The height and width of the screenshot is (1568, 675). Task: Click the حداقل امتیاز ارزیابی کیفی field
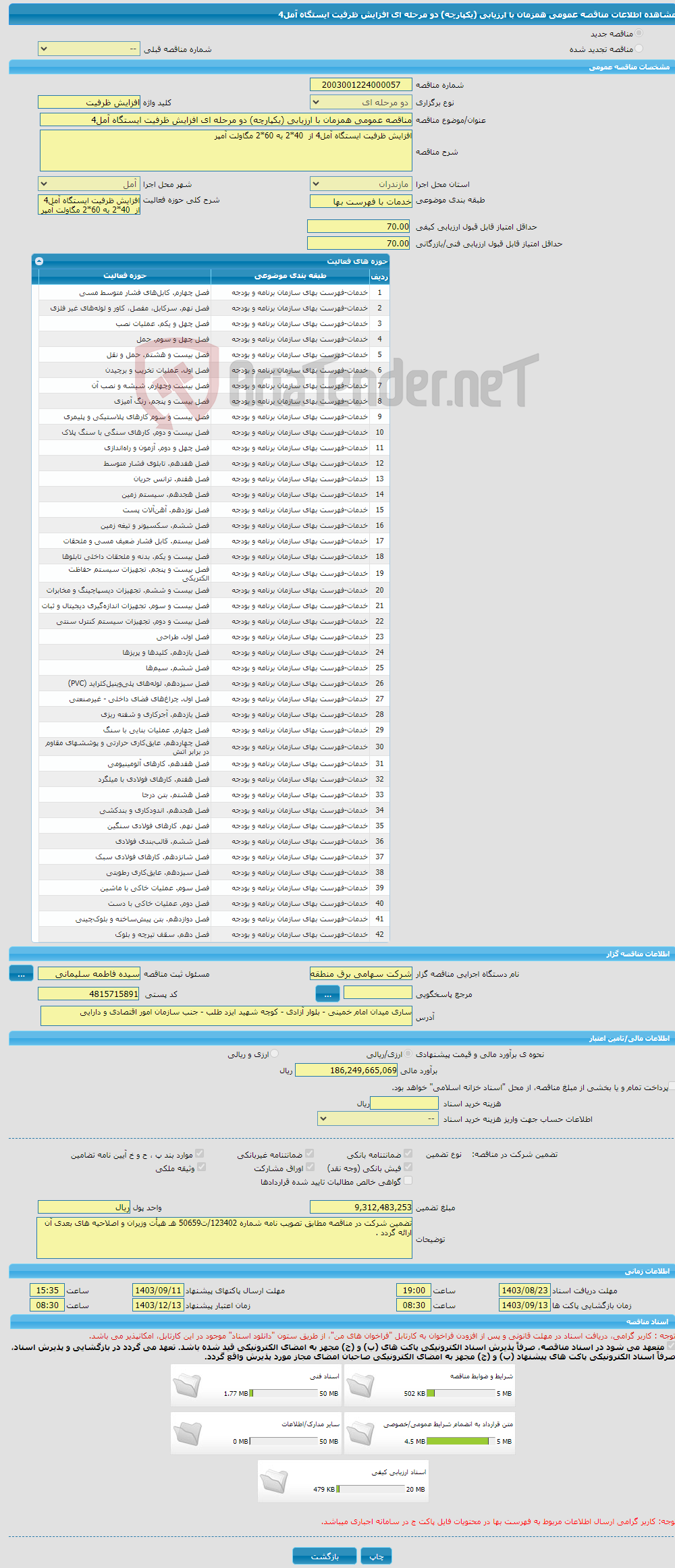tap(359, 226)
